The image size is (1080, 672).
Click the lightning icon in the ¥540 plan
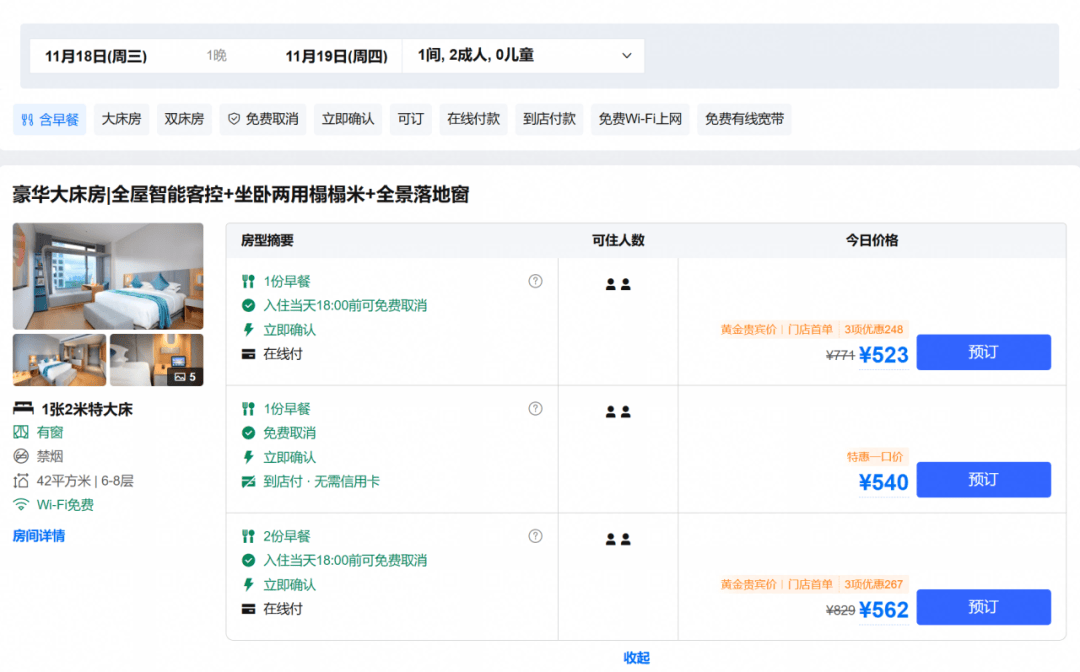pyautogui.click(x=249, y=457)
